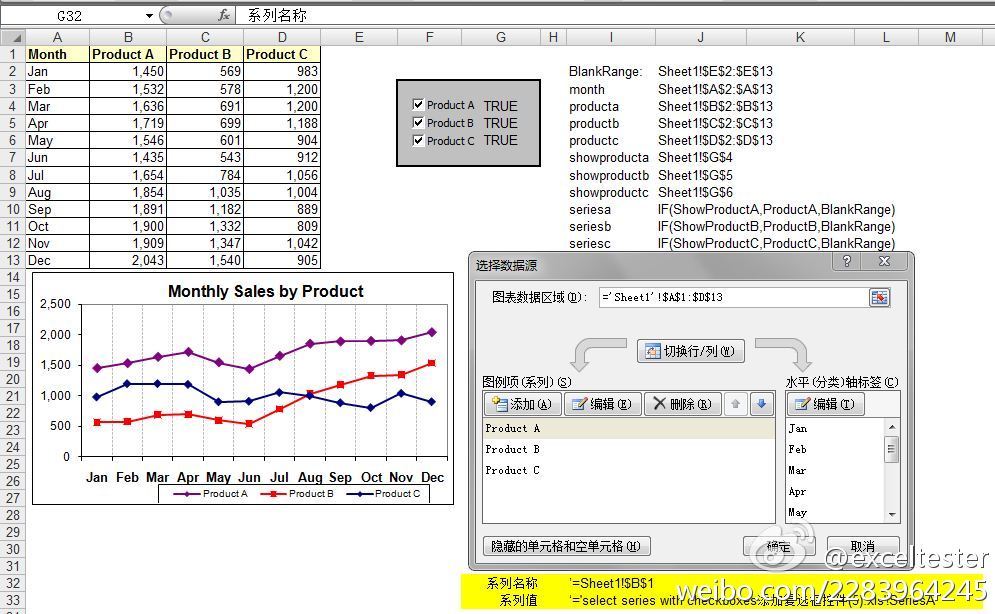Select column B header
The width and height of the screenshot is (995, 614).
tap(128, 37)
